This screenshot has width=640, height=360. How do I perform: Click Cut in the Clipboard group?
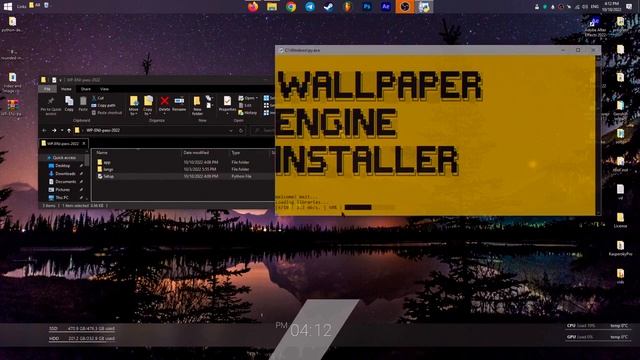click(x=98, y=98)
